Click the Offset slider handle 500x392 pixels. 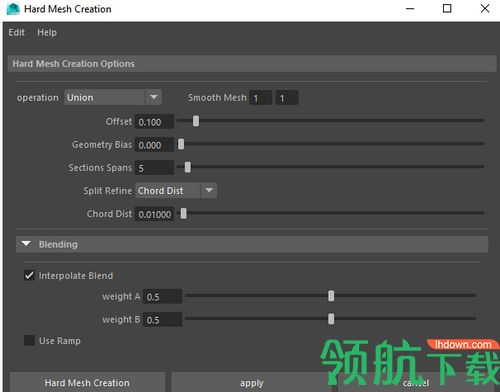pyautogui.click(x=196, y=121)
